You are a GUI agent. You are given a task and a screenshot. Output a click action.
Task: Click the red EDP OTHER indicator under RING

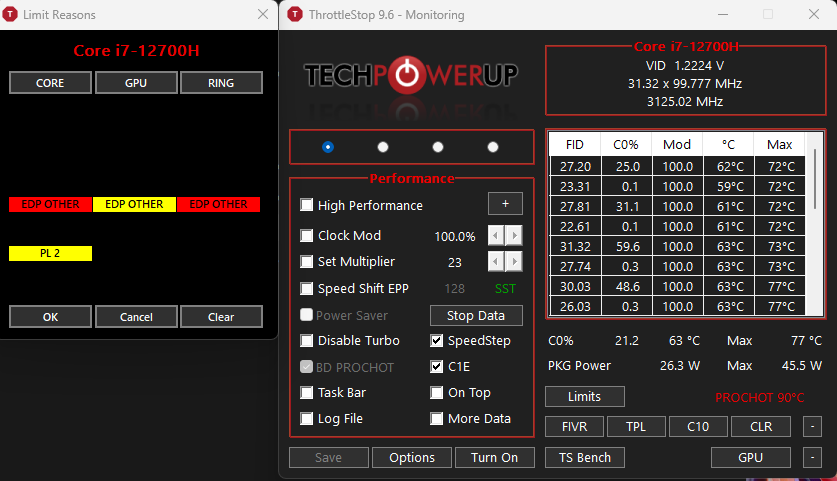click(x=218, y=204)
